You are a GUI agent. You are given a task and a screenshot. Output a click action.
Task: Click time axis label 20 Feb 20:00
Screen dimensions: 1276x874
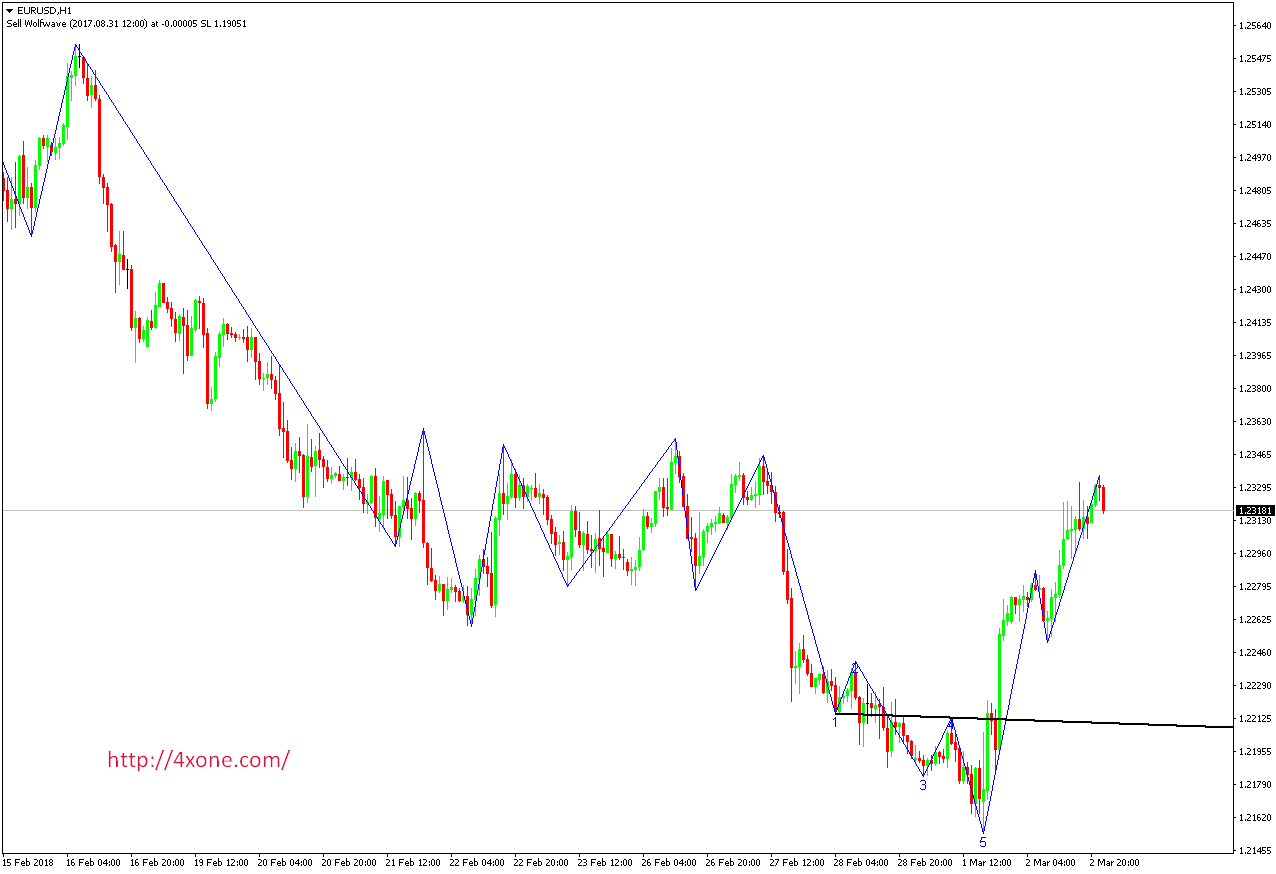(x=350, y=862)
